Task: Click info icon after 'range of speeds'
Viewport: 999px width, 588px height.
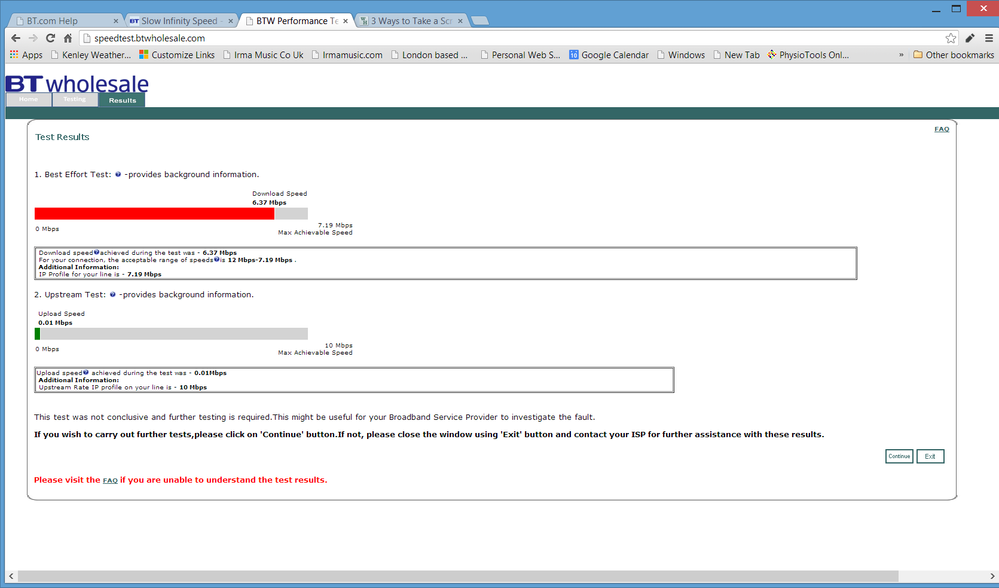Action: click(x=217, y=259)
